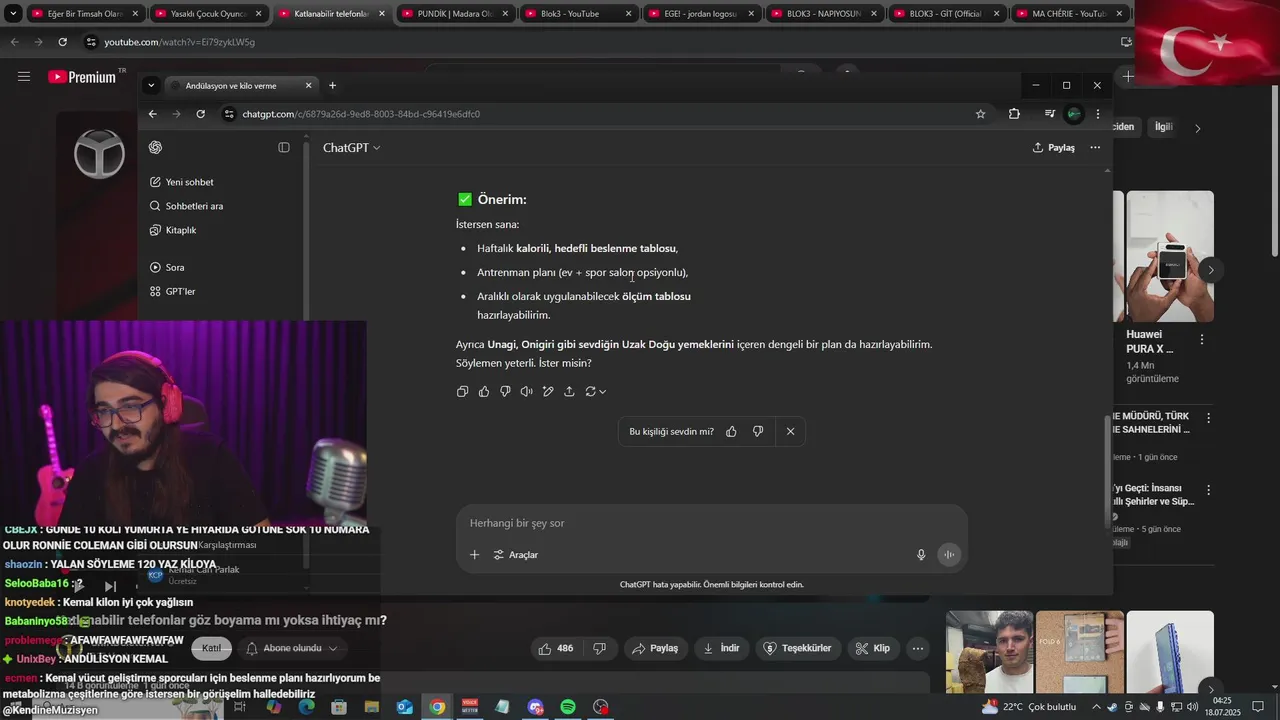Click the 'Herhangi bir şey sor' input field
This screenshot has height=720, width=1280.
[710, 523]
